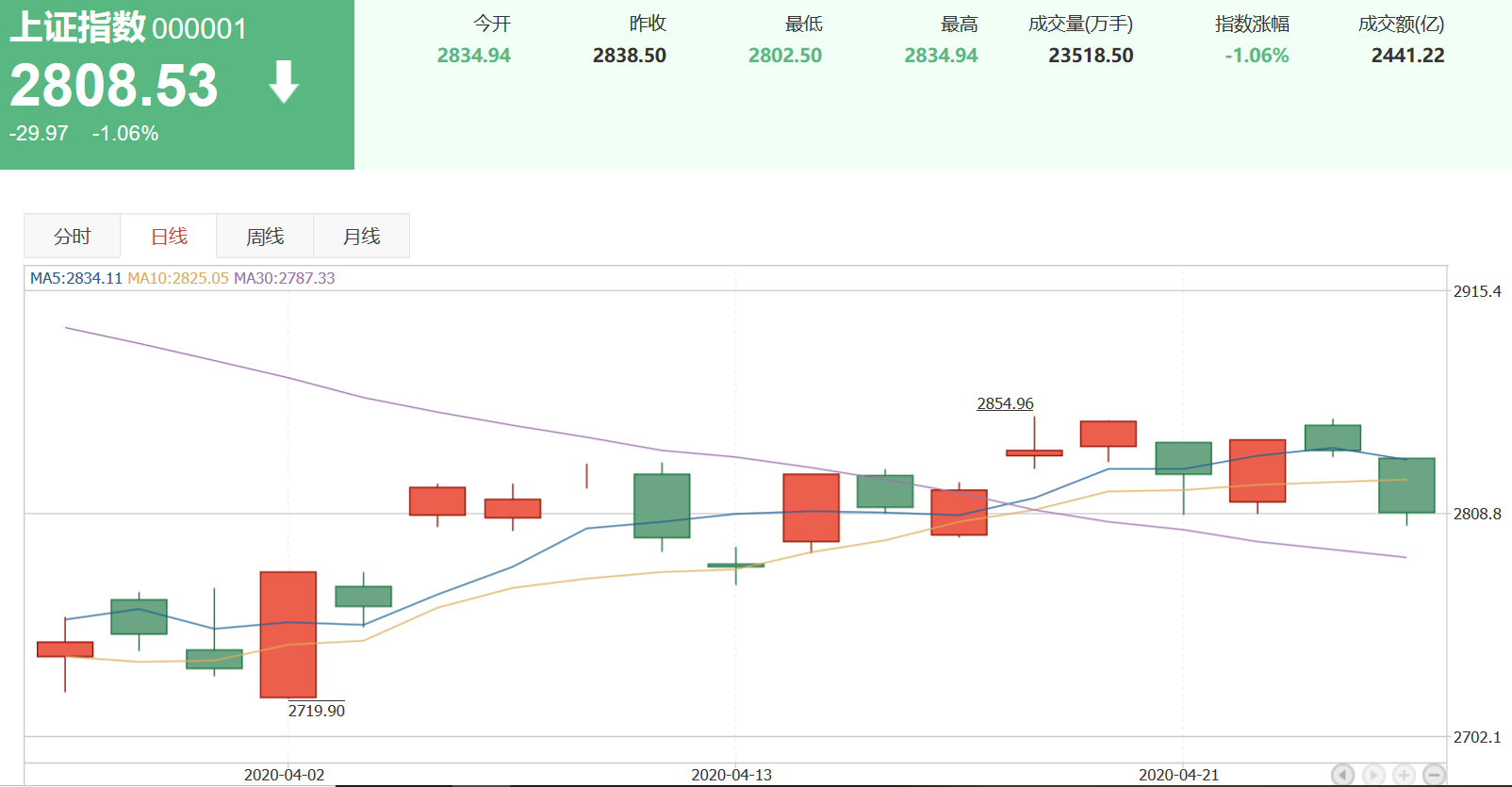Screen dimensions: 1512x787
Task: Select the 日线 tab
Action: [x=169, y=236]
